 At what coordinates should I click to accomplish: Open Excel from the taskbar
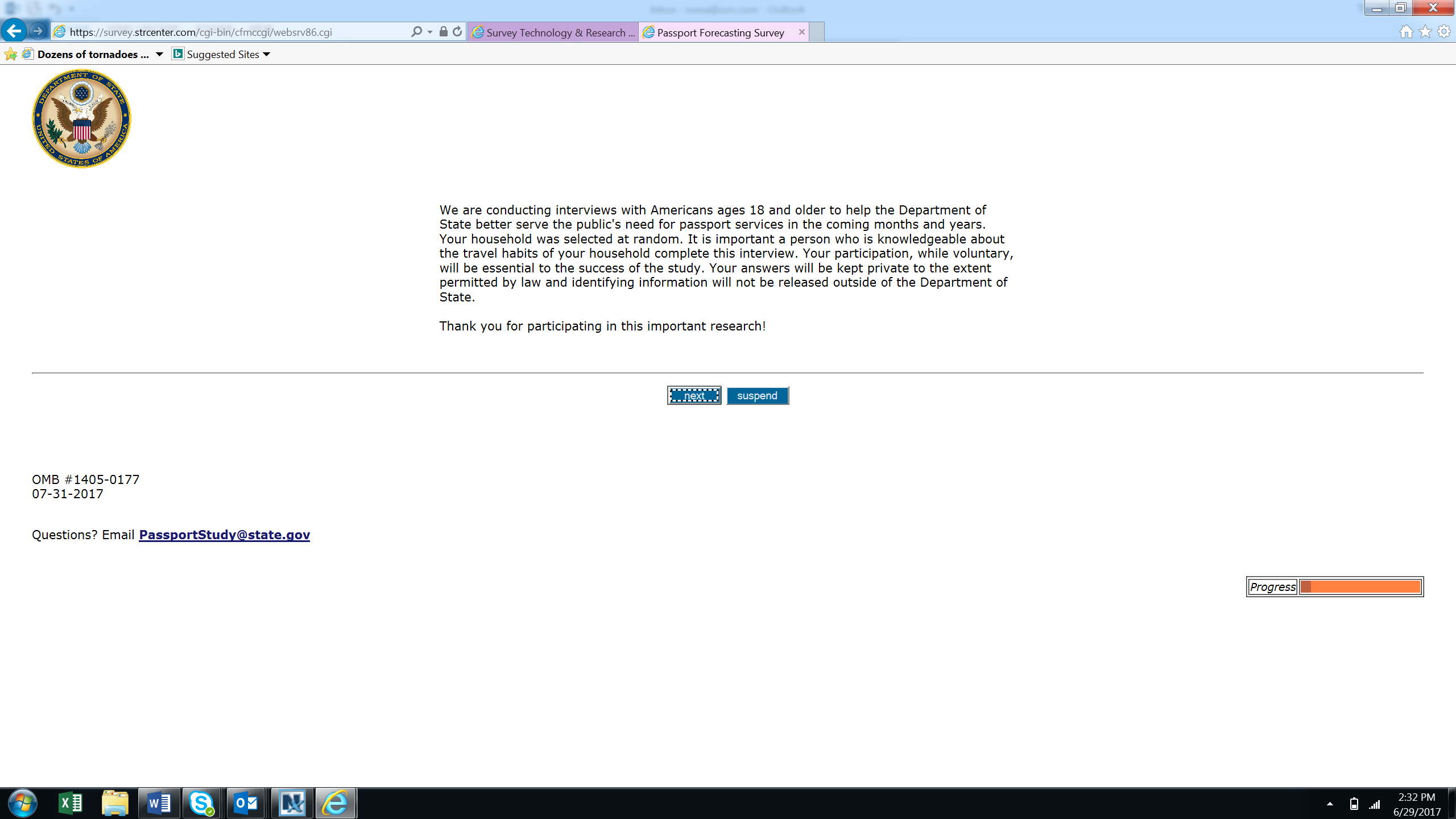pos(71,803)
